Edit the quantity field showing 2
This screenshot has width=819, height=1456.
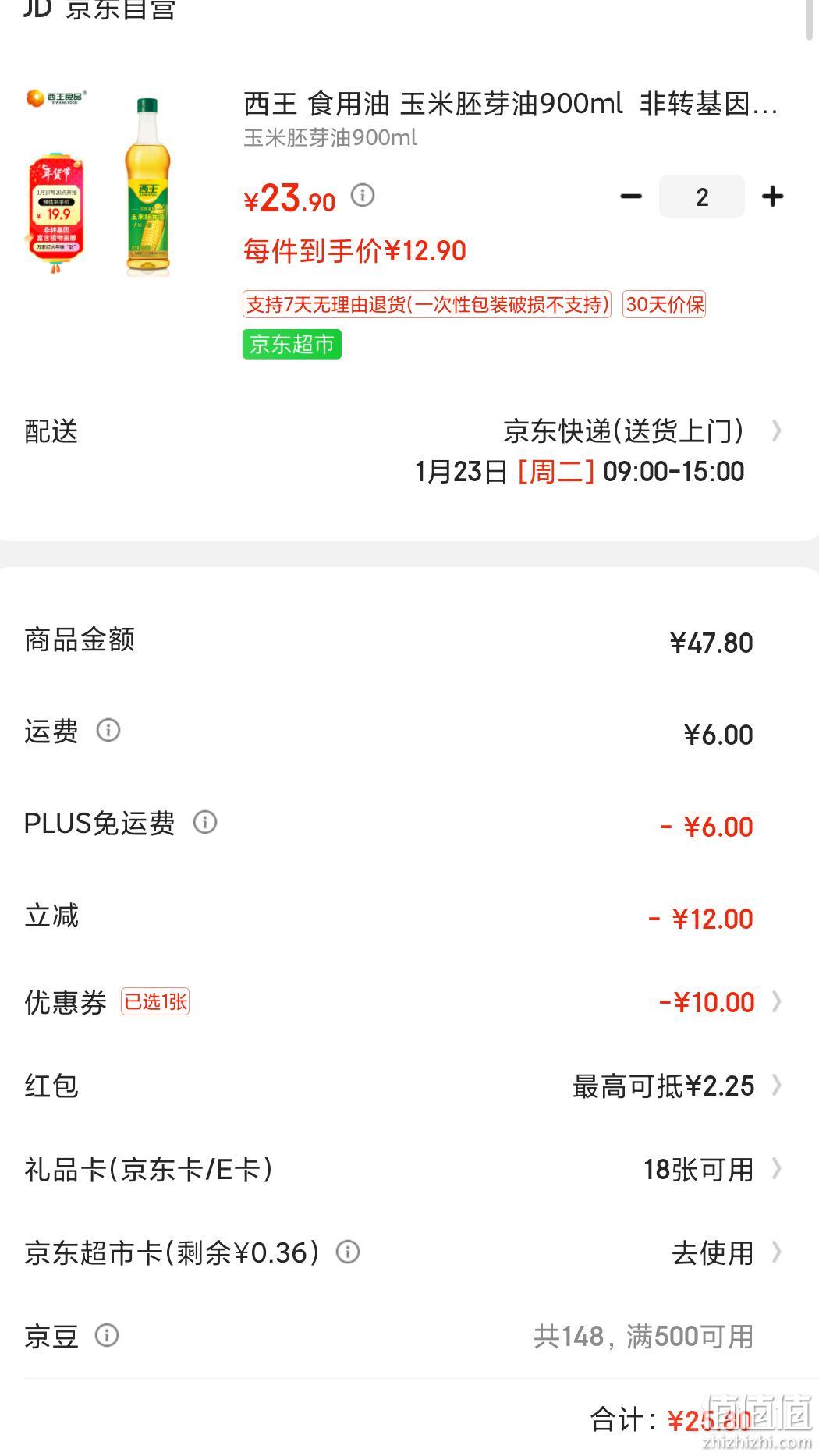701,197
